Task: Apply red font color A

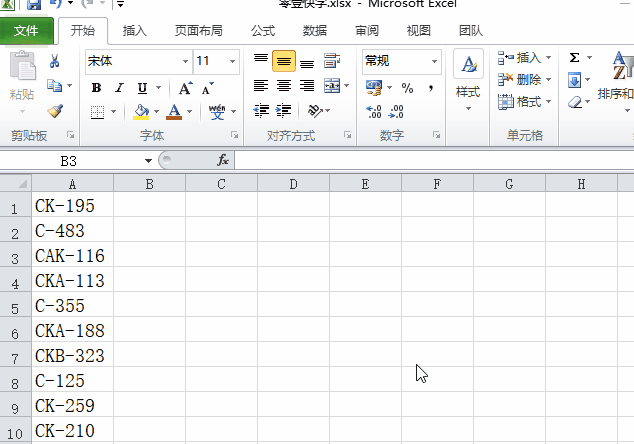Action: click(174, 112)
